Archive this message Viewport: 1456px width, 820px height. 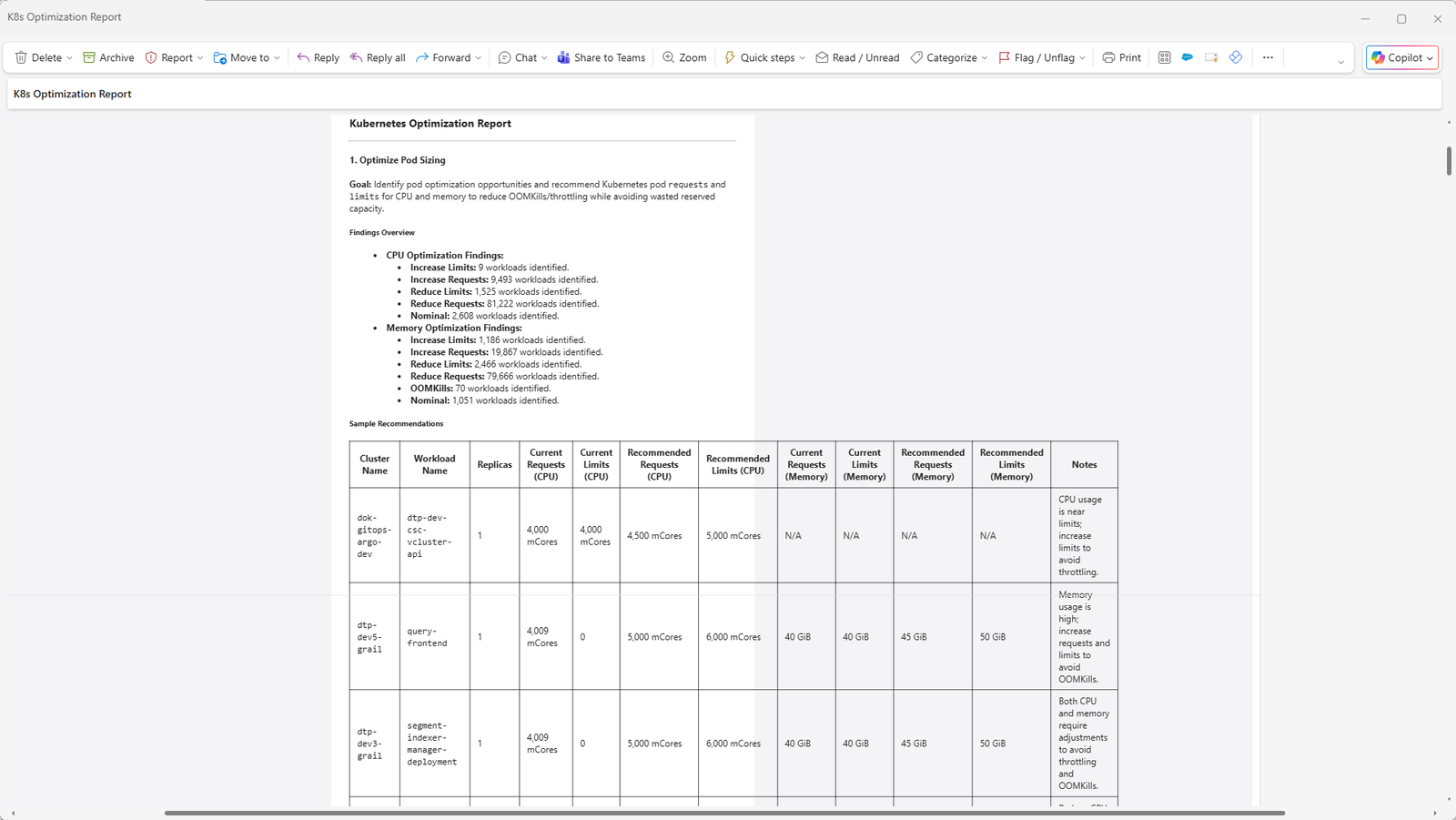click(x=108, y=57)
